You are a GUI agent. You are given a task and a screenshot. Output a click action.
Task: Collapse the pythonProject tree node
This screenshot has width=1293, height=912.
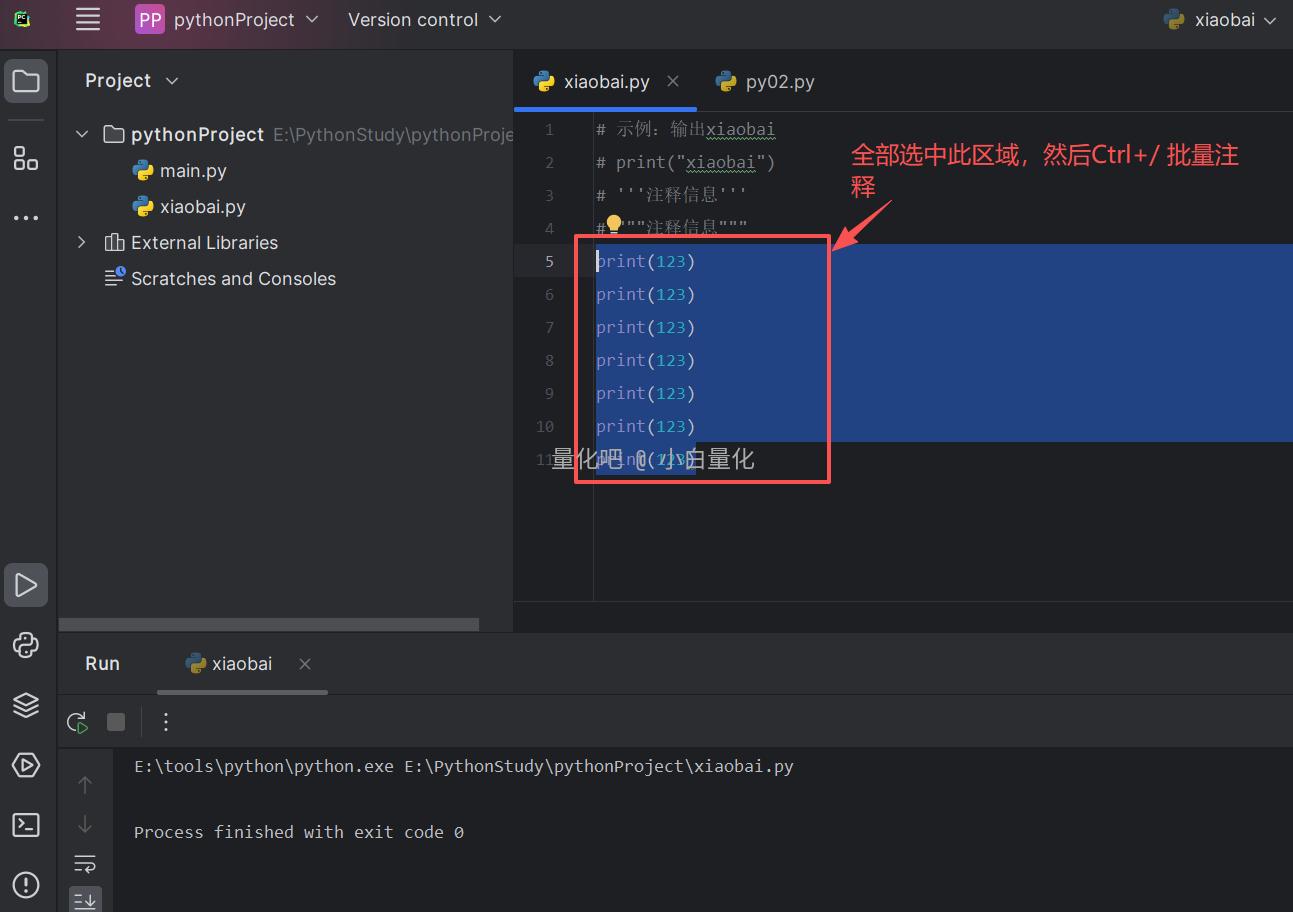point(82,134)
